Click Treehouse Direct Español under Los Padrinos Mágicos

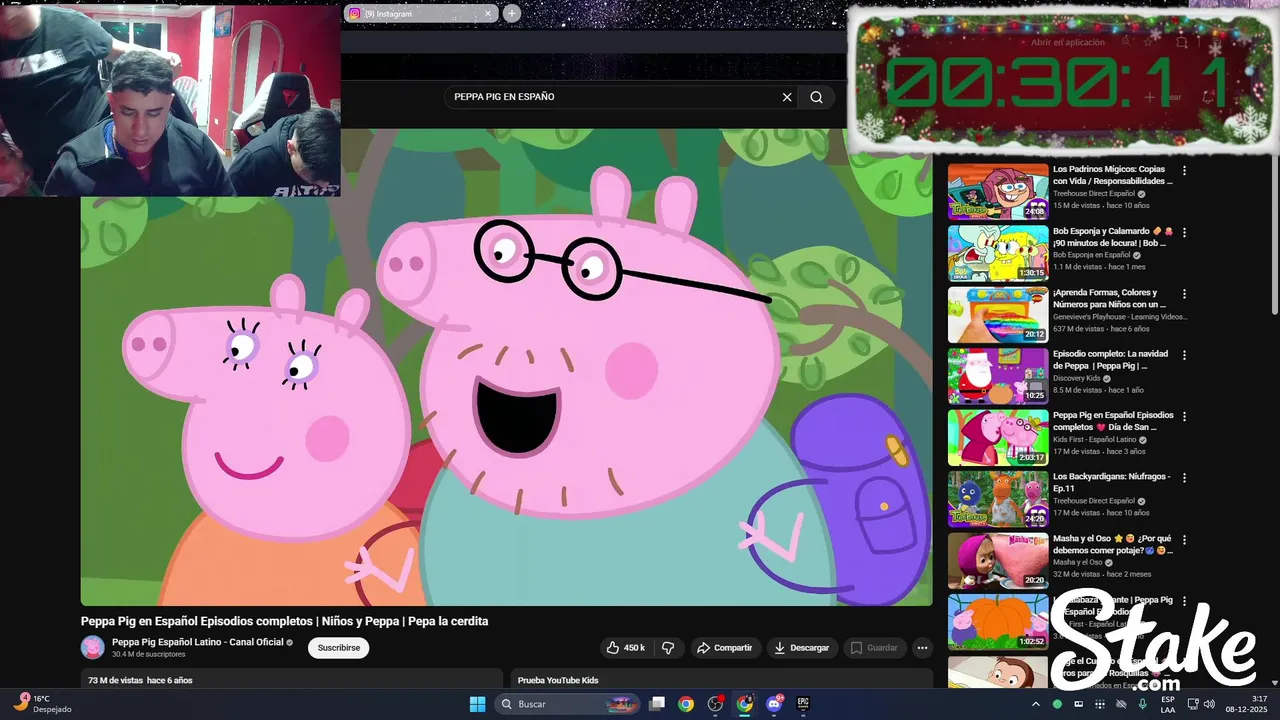[x=1094, y=194]
